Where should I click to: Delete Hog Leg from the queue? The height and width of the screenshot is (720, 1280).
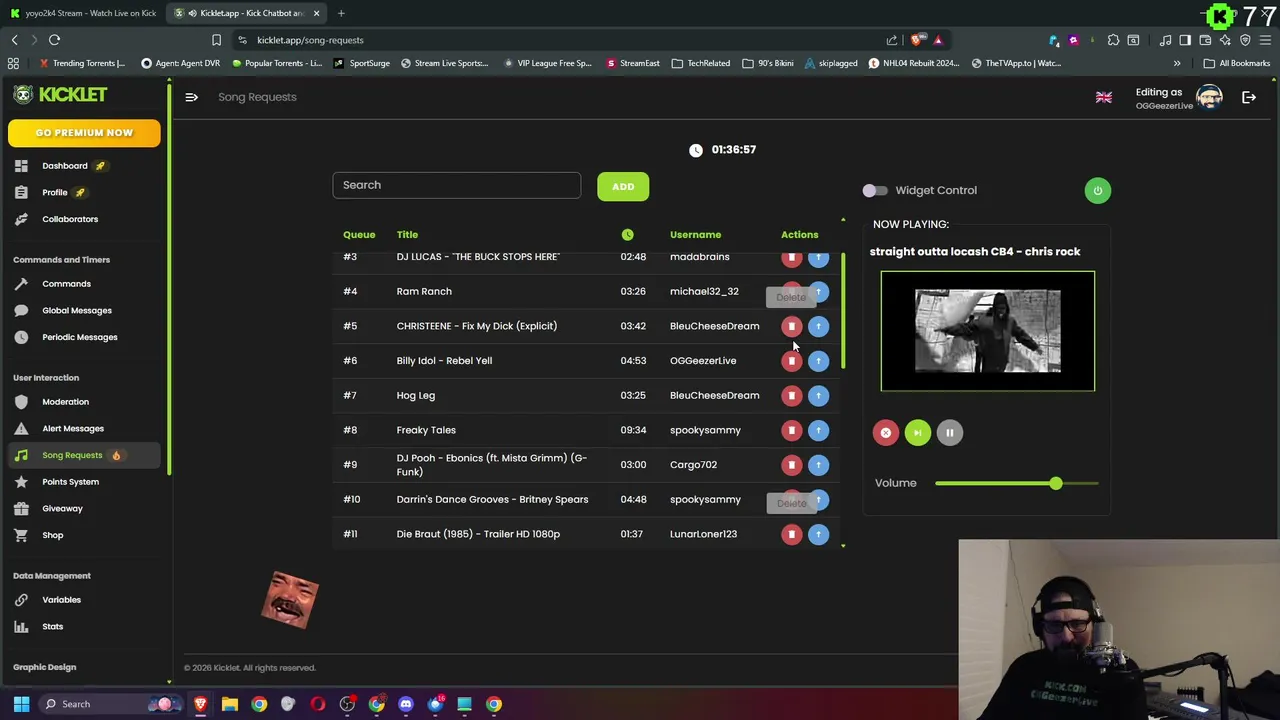(x=791, y=396)
